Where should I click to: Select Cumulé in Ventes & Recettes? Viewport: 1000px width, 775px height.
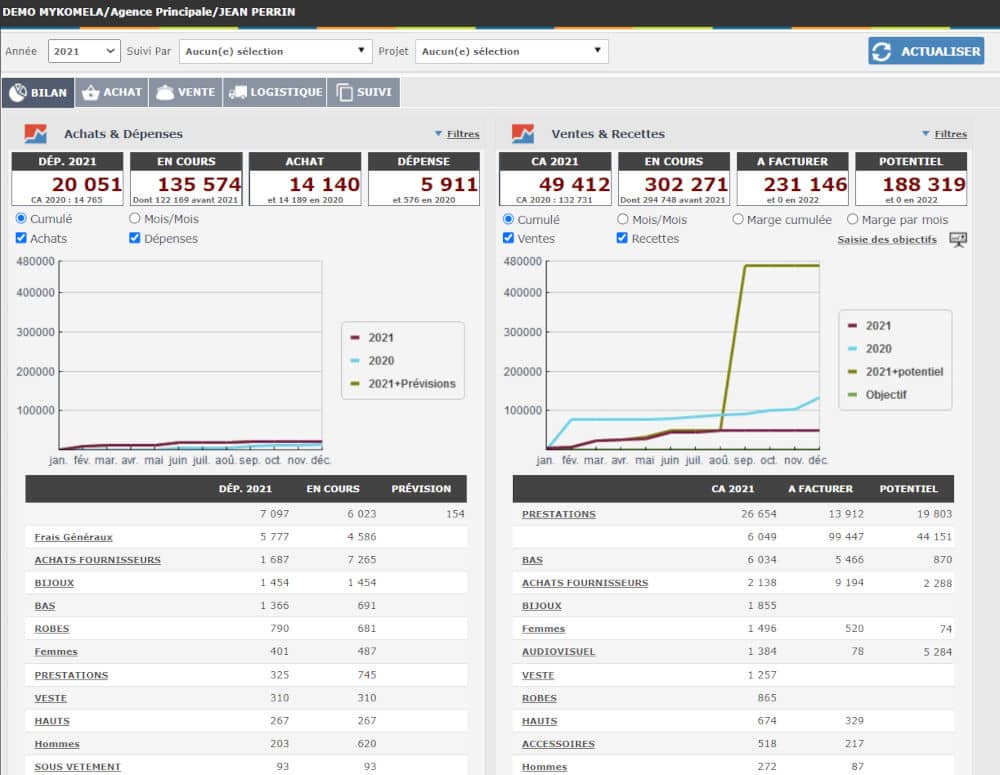point(508,219)
